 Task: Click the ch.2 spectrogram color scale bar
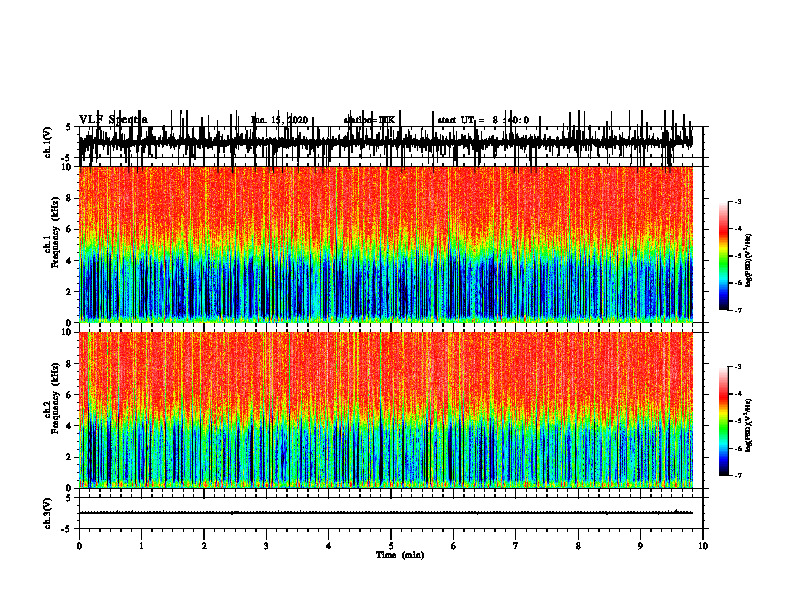coord(724,421)
